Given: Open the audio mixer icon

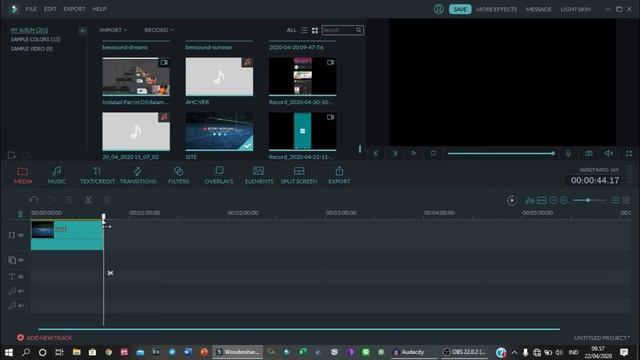Looking at the screenshot, I should (x=529, y=200).
